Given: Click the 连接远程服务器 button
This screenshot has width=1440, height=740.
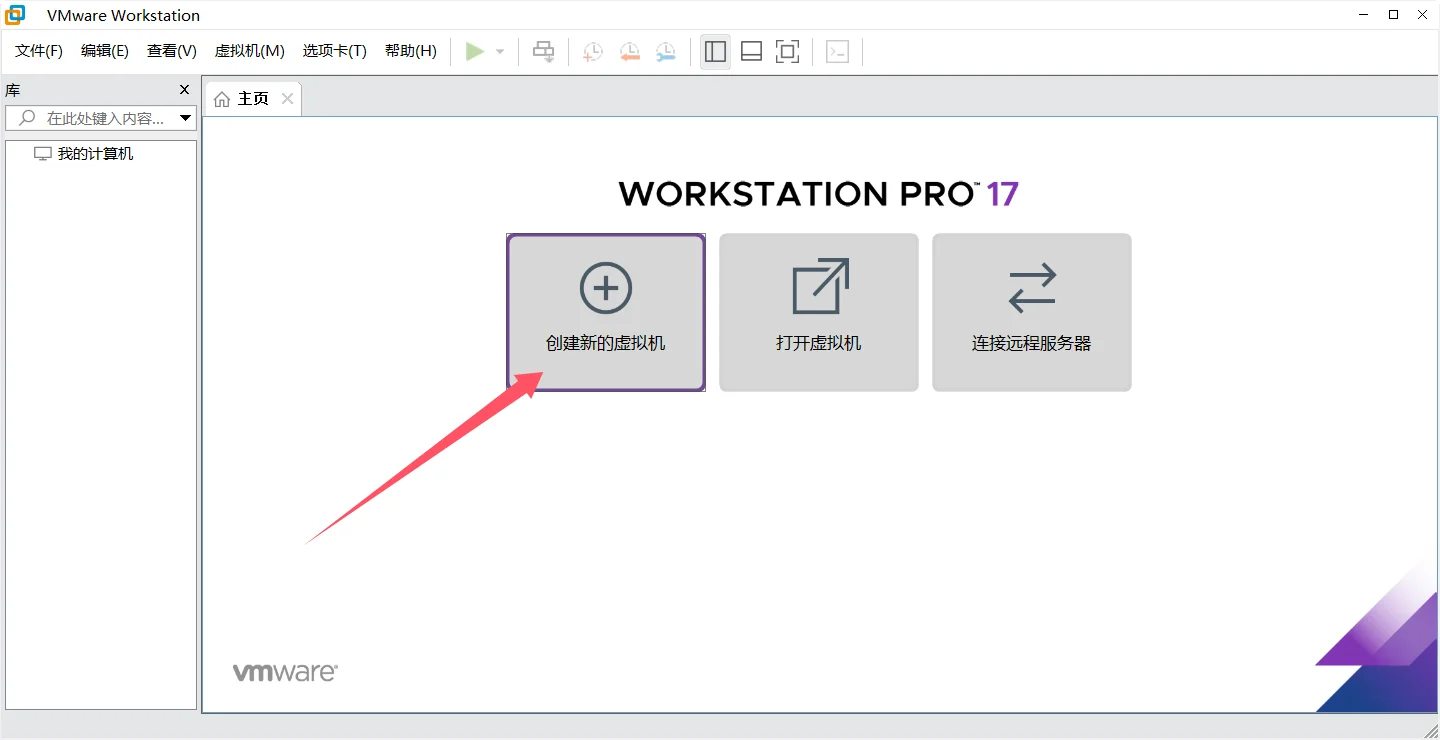Looking at the screenshot, I should tap(1032, 312).
